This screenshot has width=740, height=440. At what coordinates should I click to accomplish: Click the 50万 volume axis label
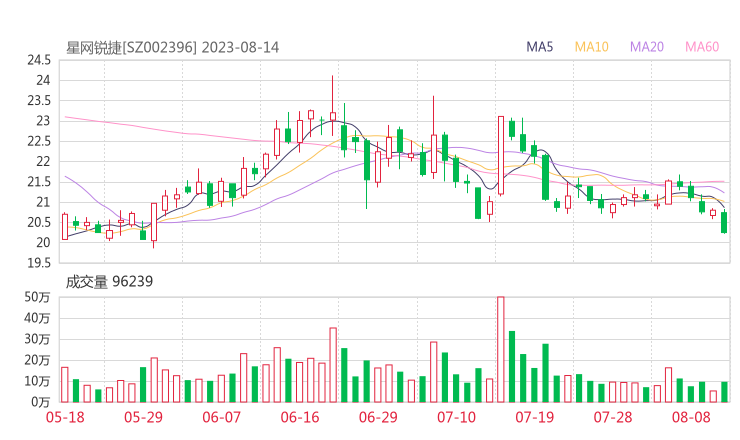[x=37, y=297]
